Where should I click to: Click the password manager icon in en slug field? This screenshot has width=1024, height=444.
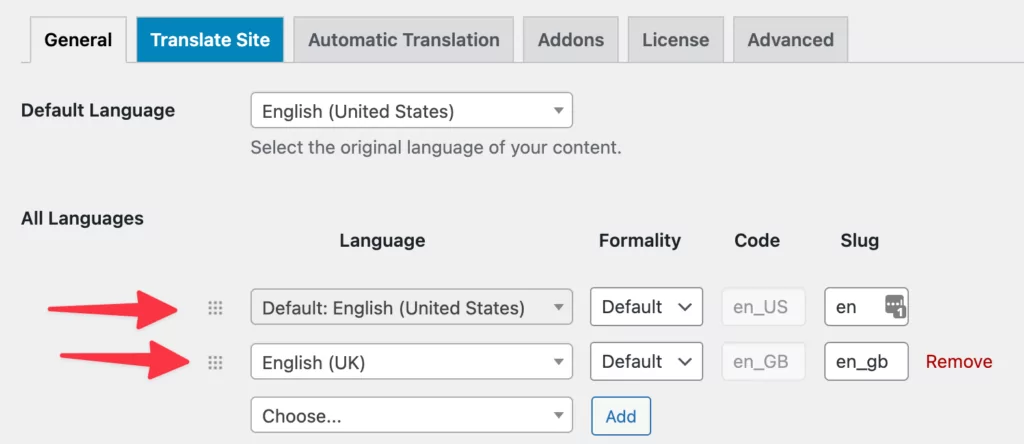coord(895,306)
